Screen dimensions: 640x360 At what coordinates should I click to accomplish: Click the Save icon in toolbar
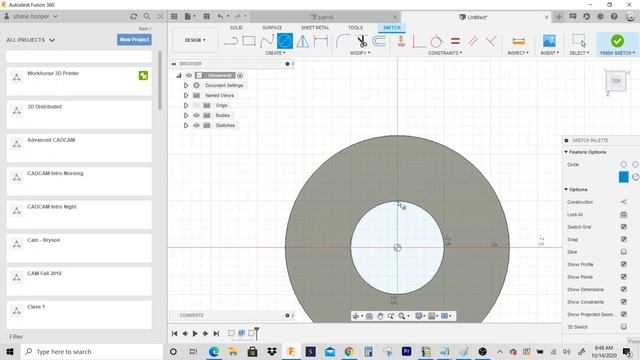click(x=207, y=16)
